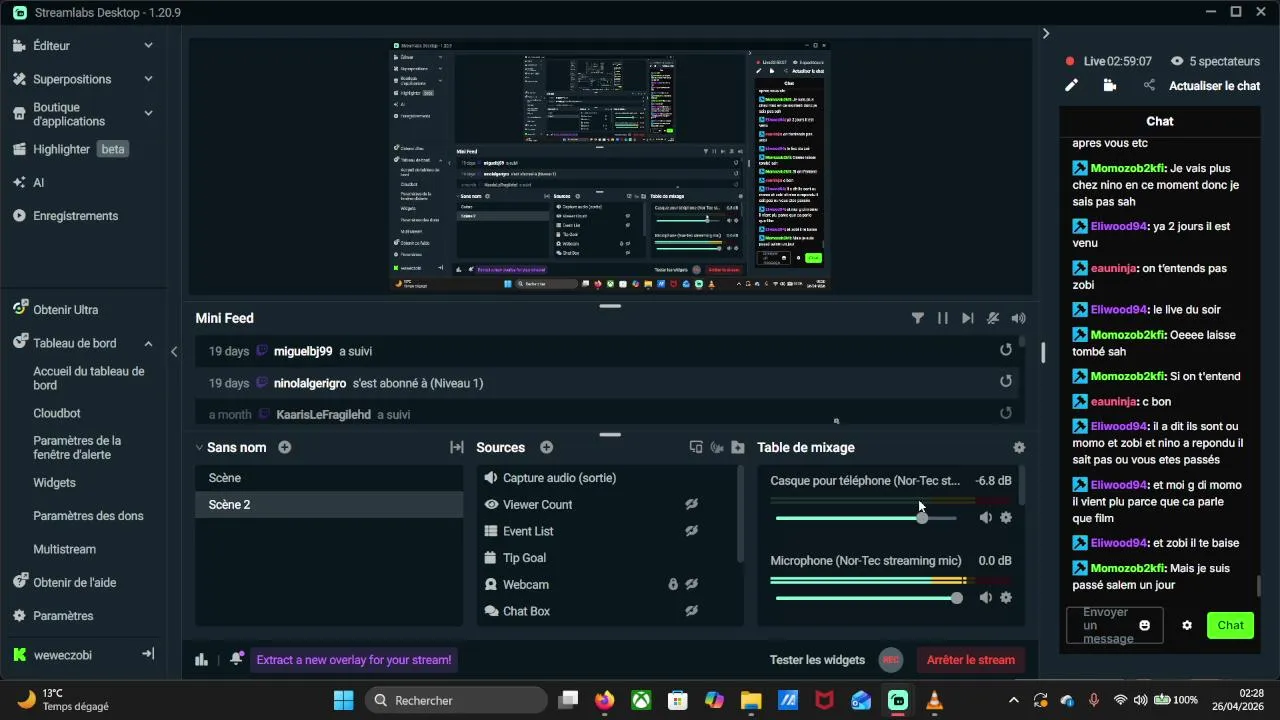Viewport: 1280px width, 720px height.
Task: Open Enregistrements in sidebar
Action: point(75,216)
